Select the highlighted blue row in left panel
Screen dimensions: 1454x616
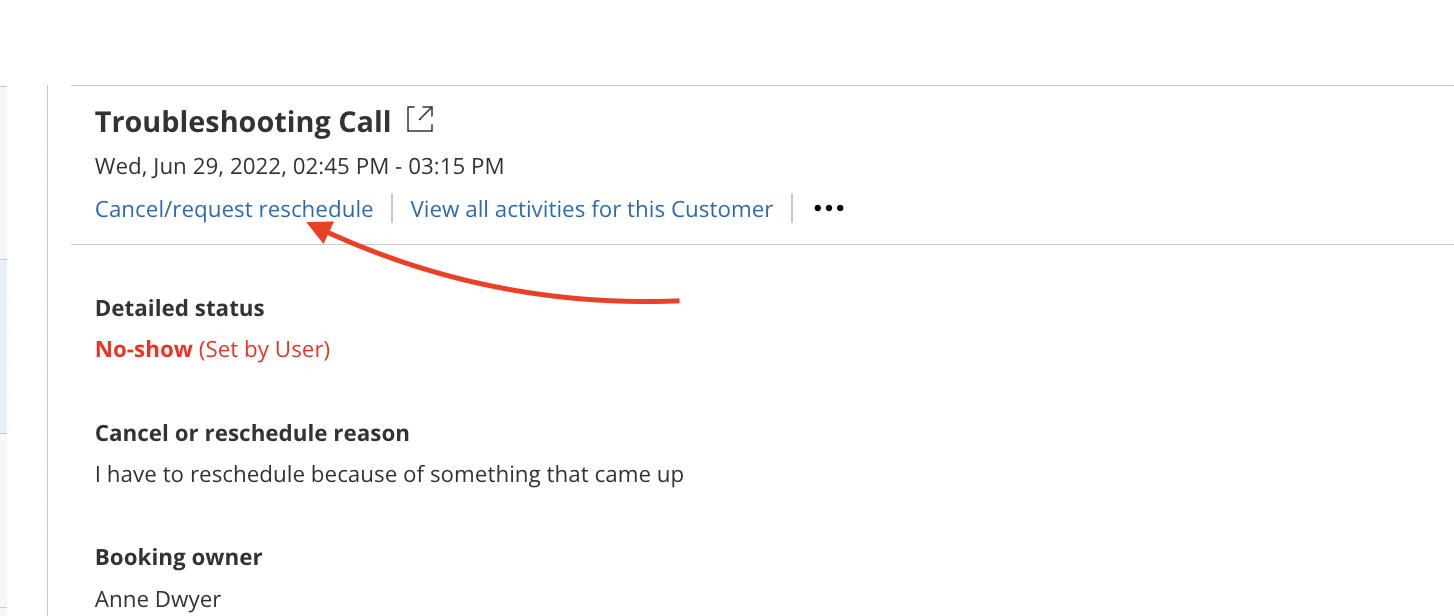4,346
